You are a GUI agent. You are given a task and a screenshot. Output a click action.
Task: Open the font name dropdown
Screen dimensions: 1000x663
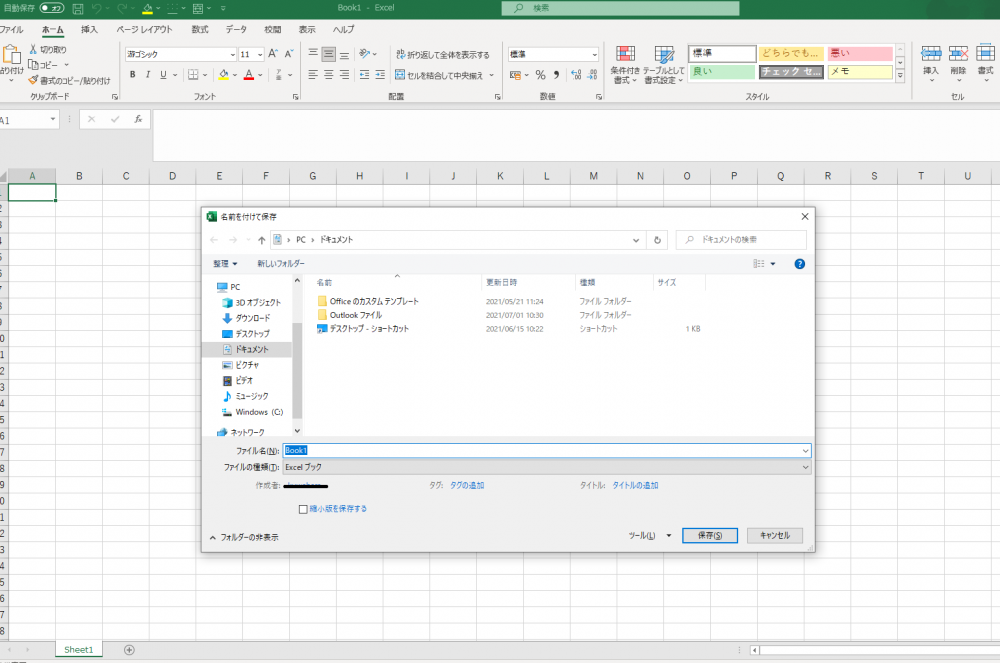coord(232,54)
